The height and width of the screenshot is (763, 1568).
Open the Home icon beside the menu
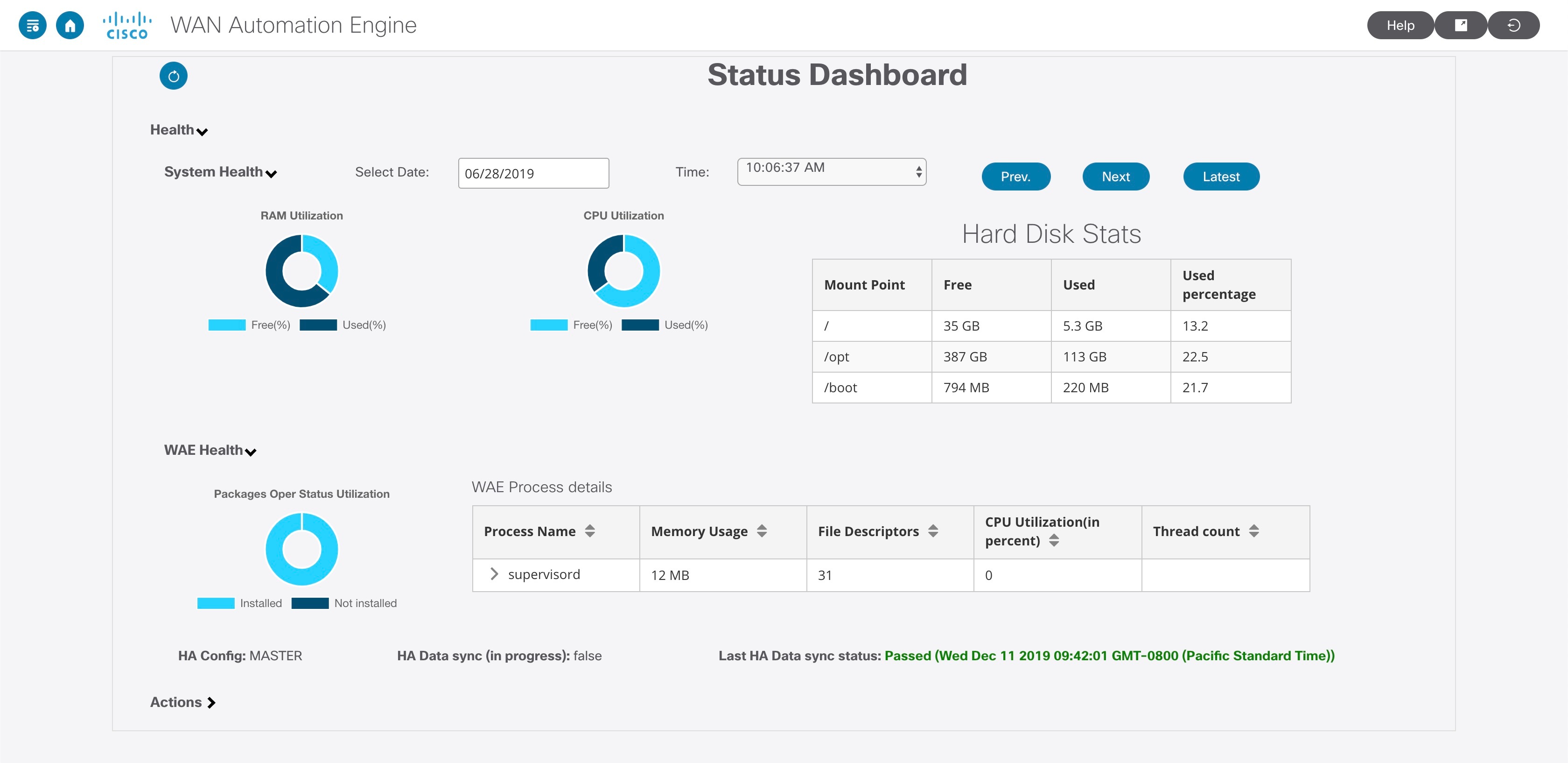click(x=70, y=25)
